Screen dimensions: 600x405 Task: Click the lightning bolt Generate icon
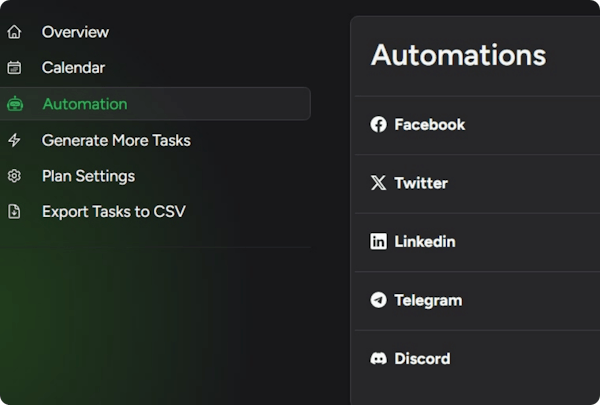point(14,140)
